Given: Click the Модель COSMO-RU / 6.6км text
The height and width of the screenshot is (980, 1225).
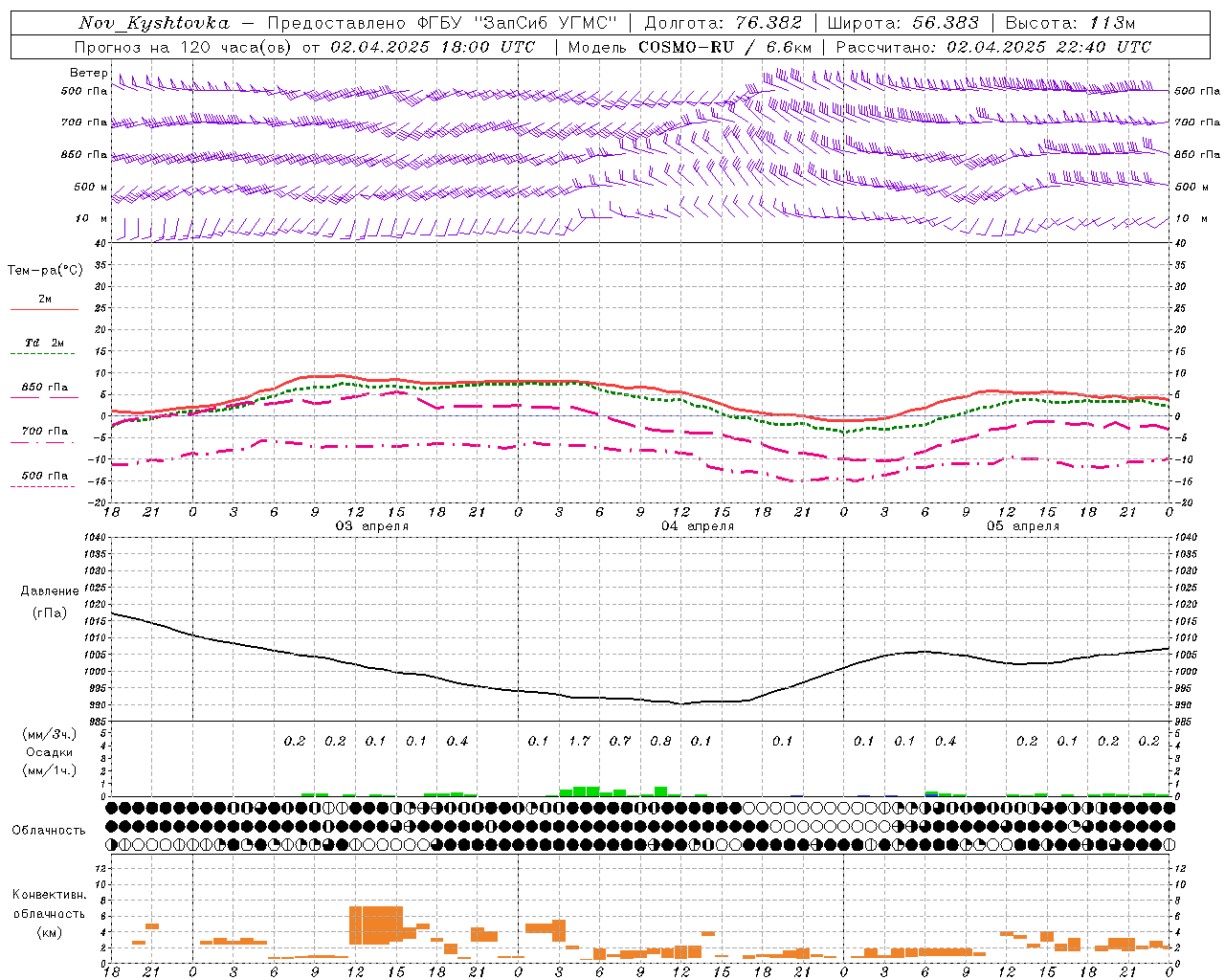Looking at the screenshot, I should click(690, 47).
